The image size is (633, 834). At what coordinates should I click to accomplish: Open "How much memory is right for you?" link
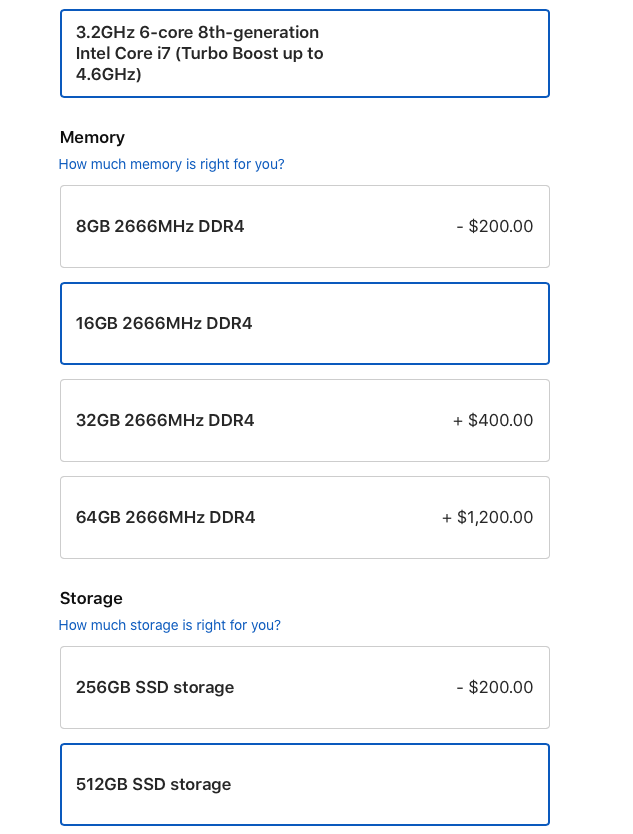pos(172,164)
